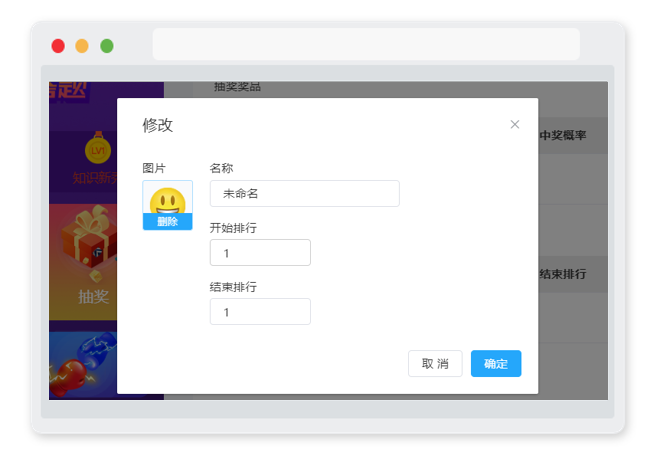Click the 知识新 level text
Viewport: 660px width, 460px height.
click(x=95, y=178)
